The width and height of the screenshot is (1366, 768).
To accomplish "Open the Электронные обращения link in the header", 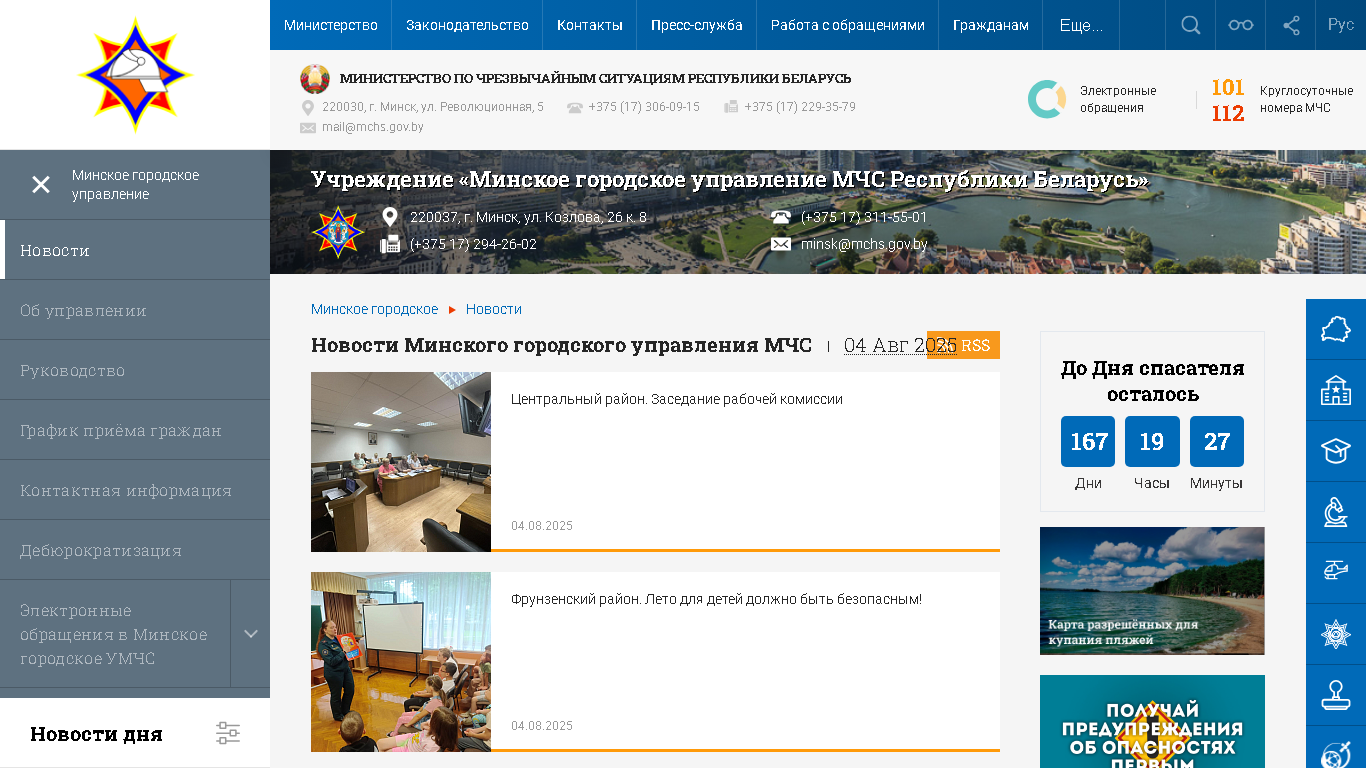I will [x=1118, y=99].
